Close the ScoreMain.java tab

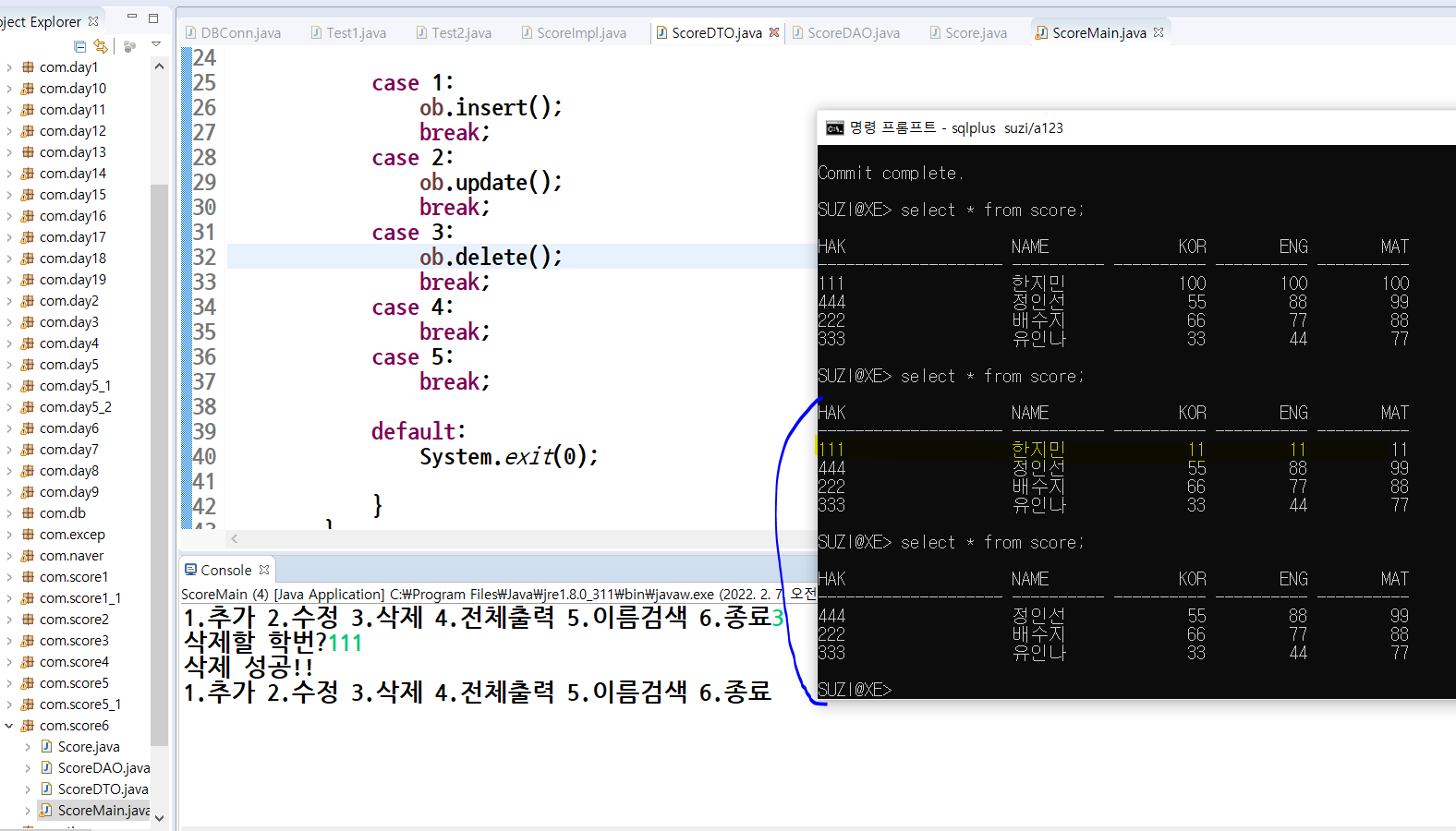[1159, 32]
